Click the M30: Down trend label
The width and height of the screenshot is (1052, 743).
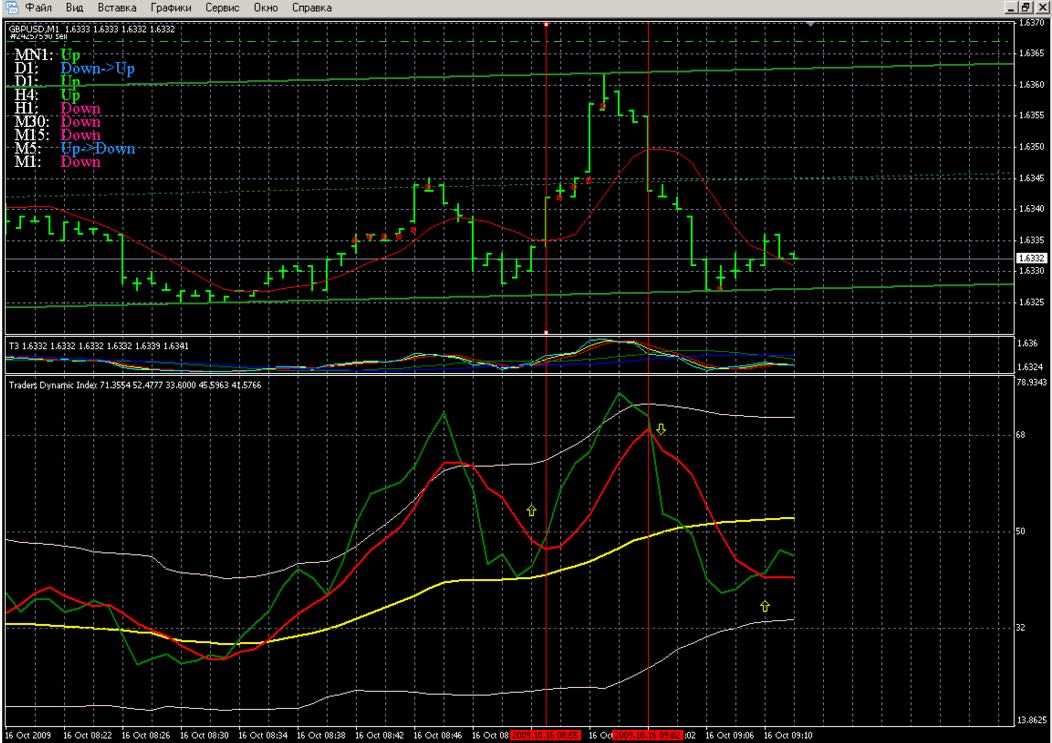57,122
